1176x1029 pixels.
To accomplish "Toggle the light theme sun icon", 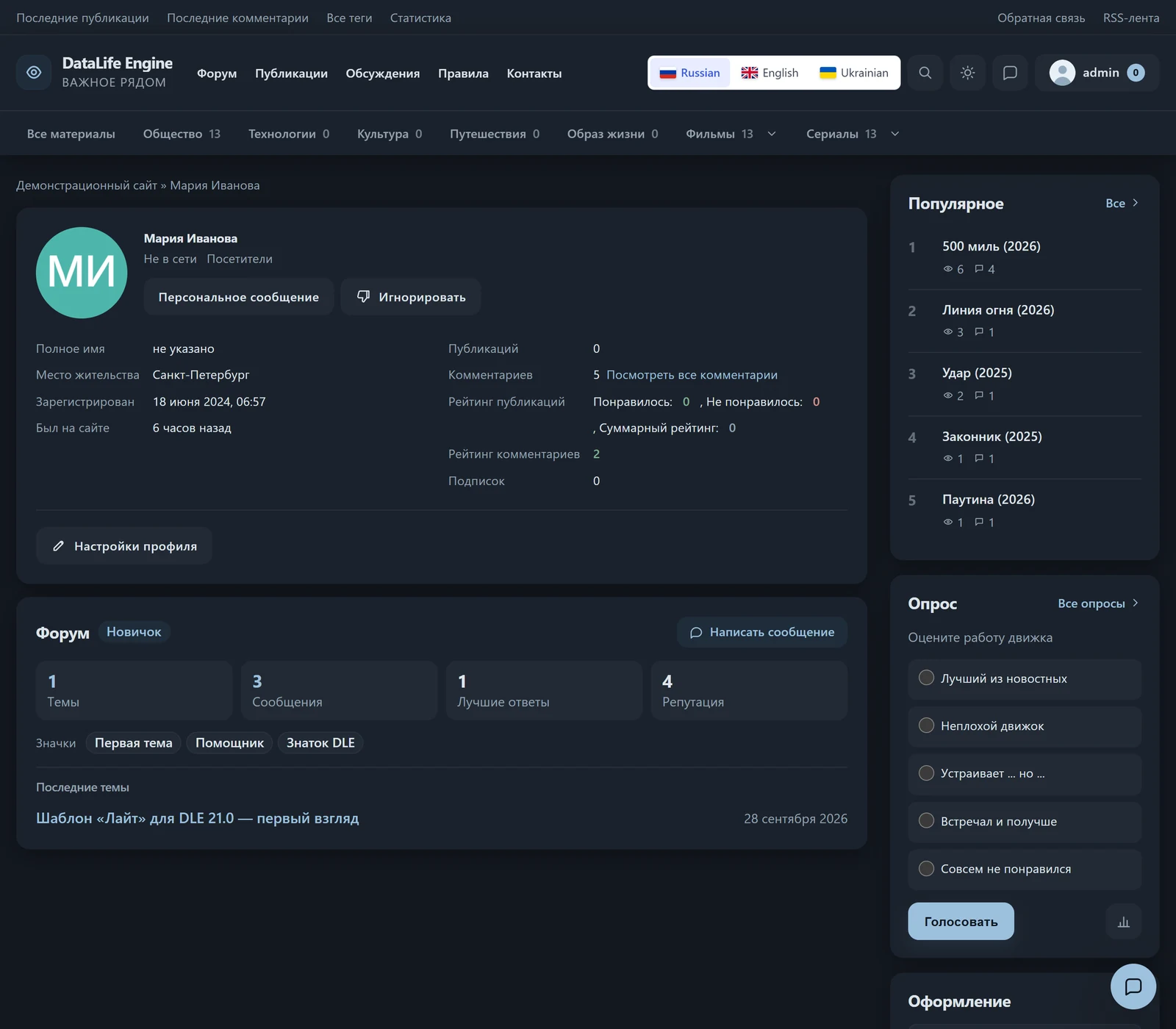I will pyautogui.click(x=968, y=73).
